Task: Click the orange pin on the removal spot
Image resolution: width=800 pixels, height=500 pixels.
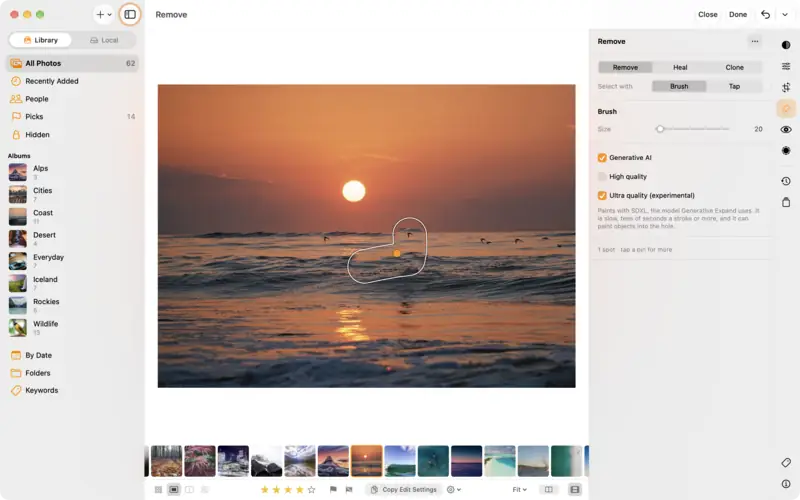Action: pos(397,253)
